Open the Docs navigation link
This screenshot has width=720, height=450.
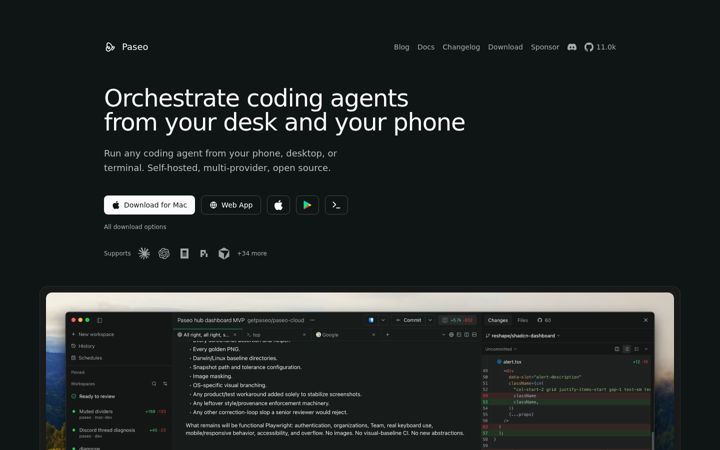click(426, 47)
